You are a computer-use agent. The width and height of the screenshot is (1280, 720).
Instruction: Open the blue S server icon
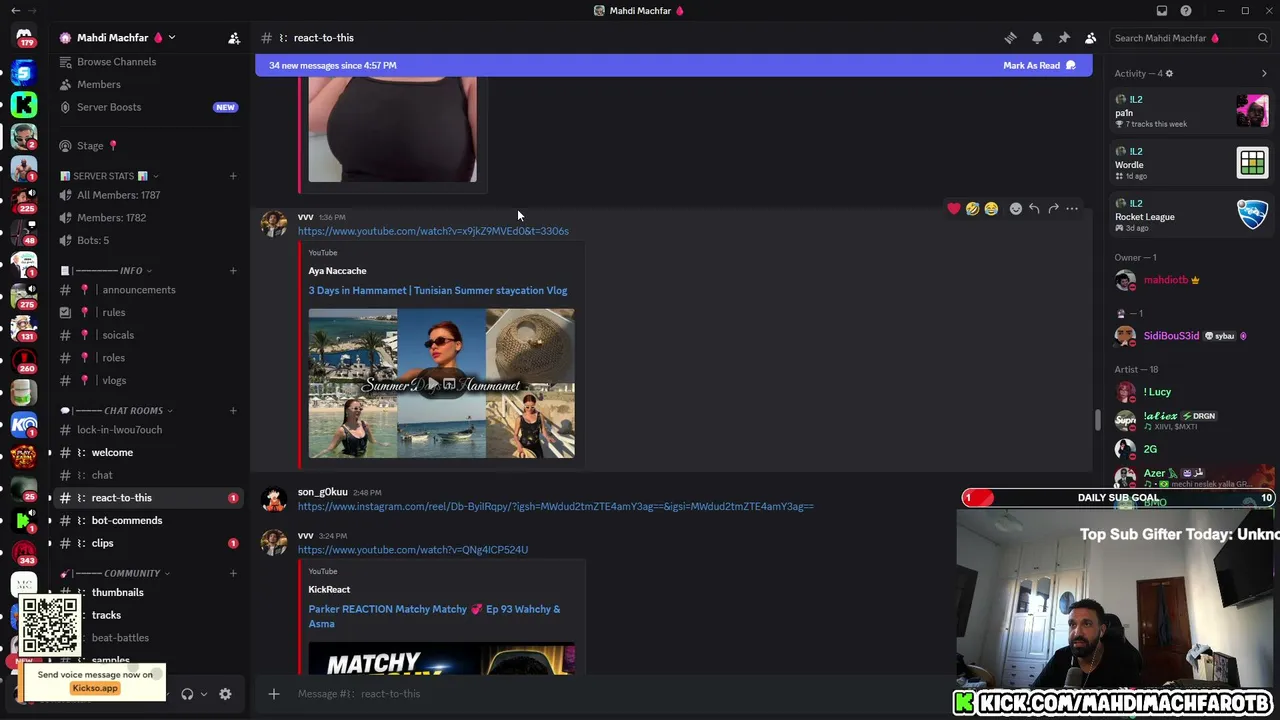click(24, 72)
